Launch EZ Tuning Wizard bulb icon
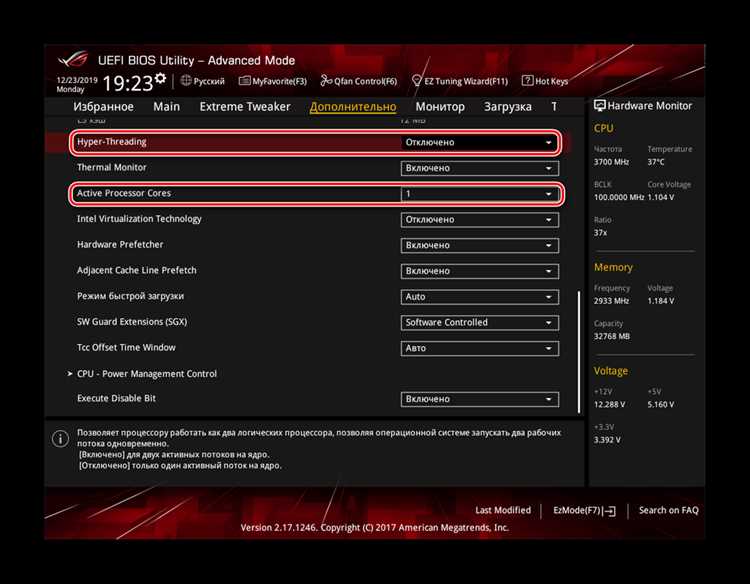 [417, 81]
